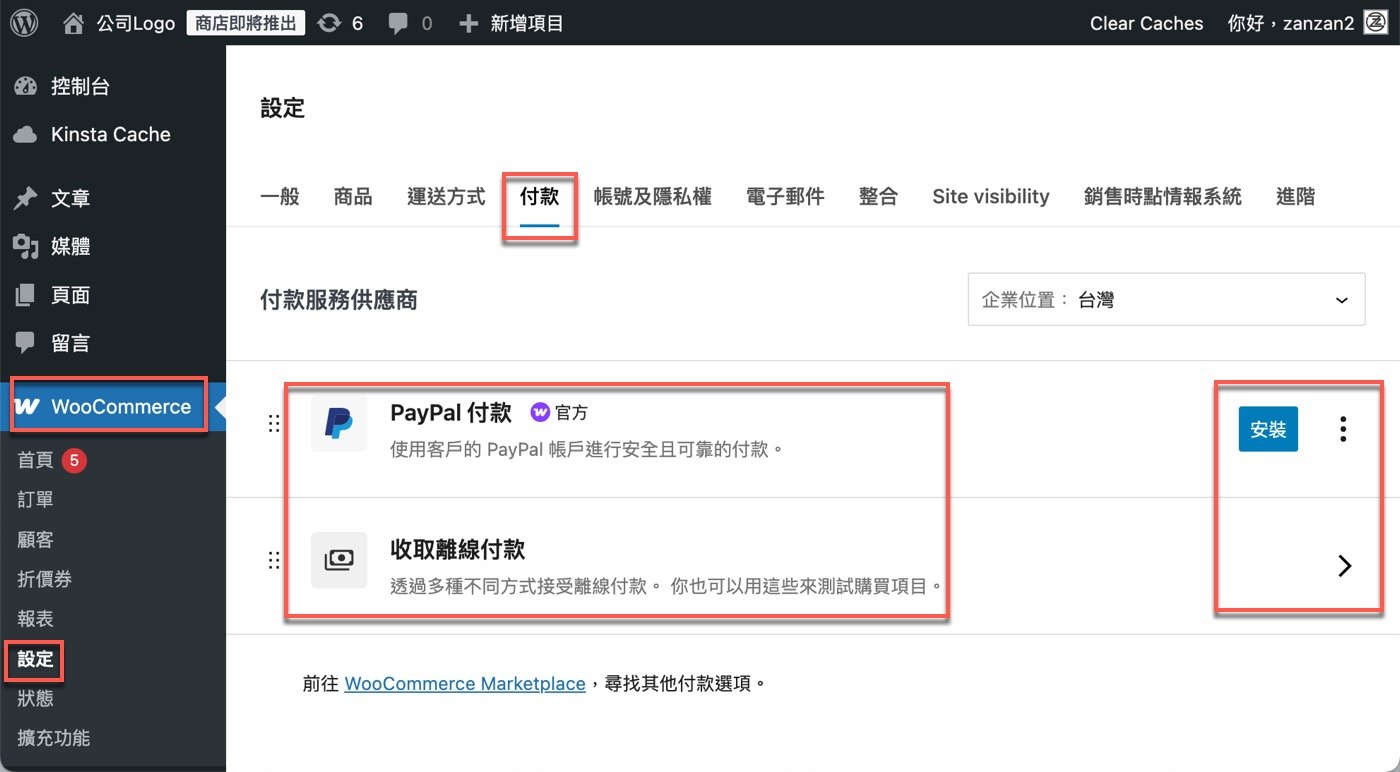The image size is (1400, 772).
Task: Select the 付款 tab
Action: click(539, 197)
